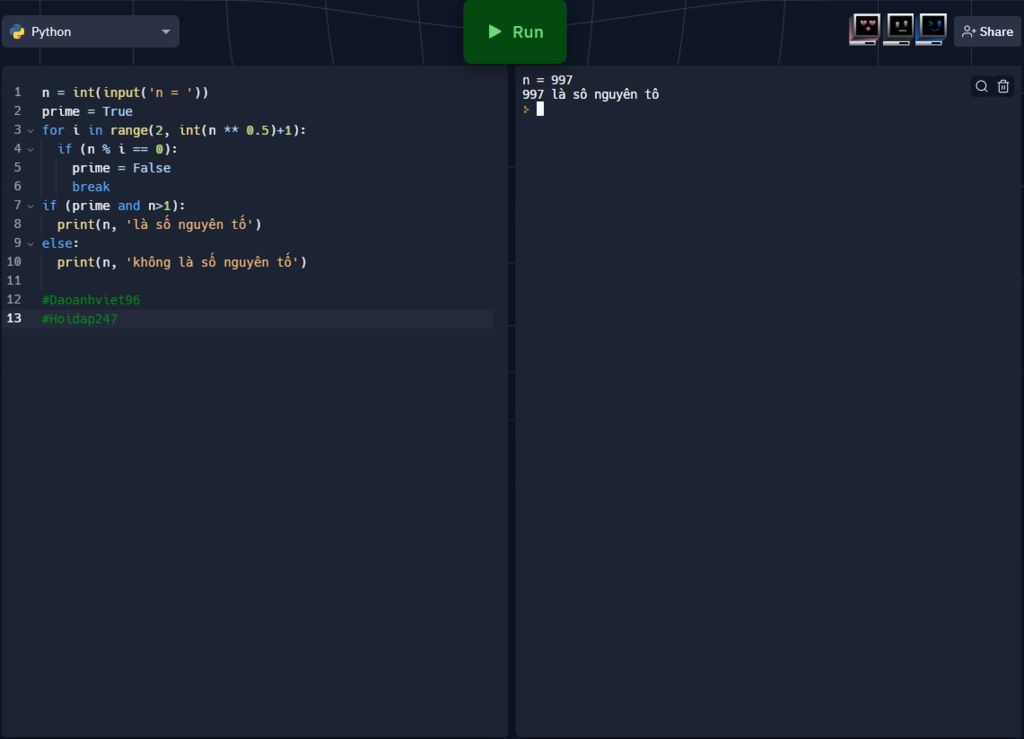Open console search magnifier icon
The height and width of the screenshot is (739, 1024).
click(x=981, y=87)
